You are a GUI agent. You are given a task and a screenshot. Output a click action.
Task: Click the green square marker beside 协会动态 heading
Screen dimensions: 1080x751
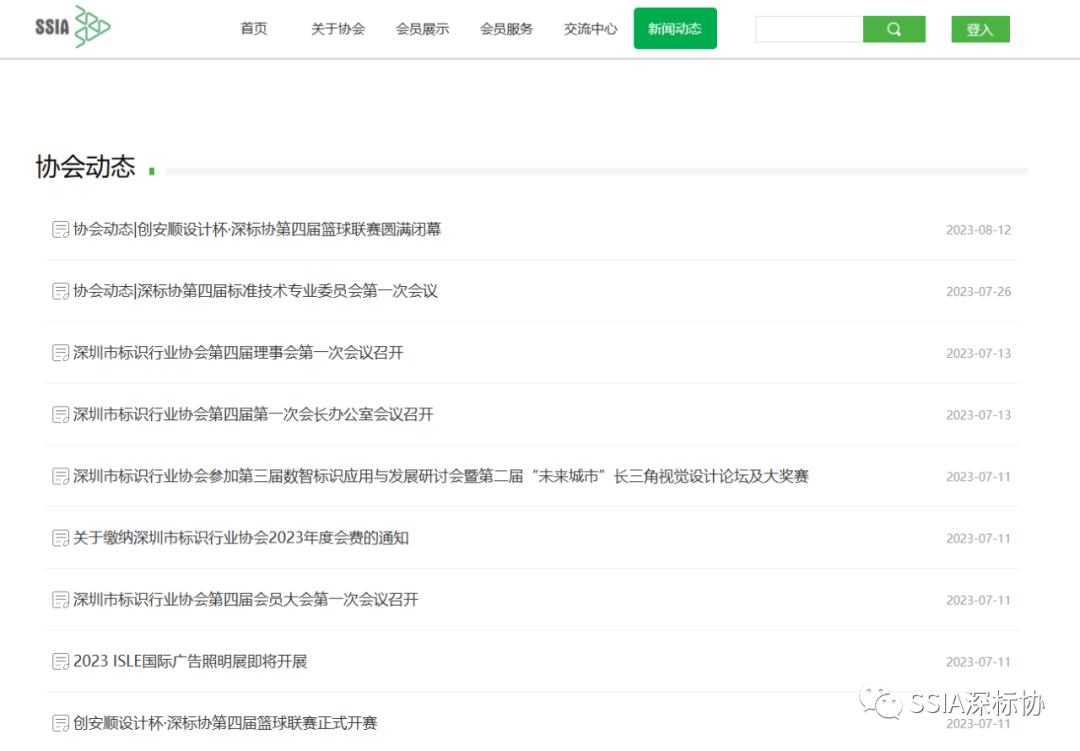click(151, 172)
